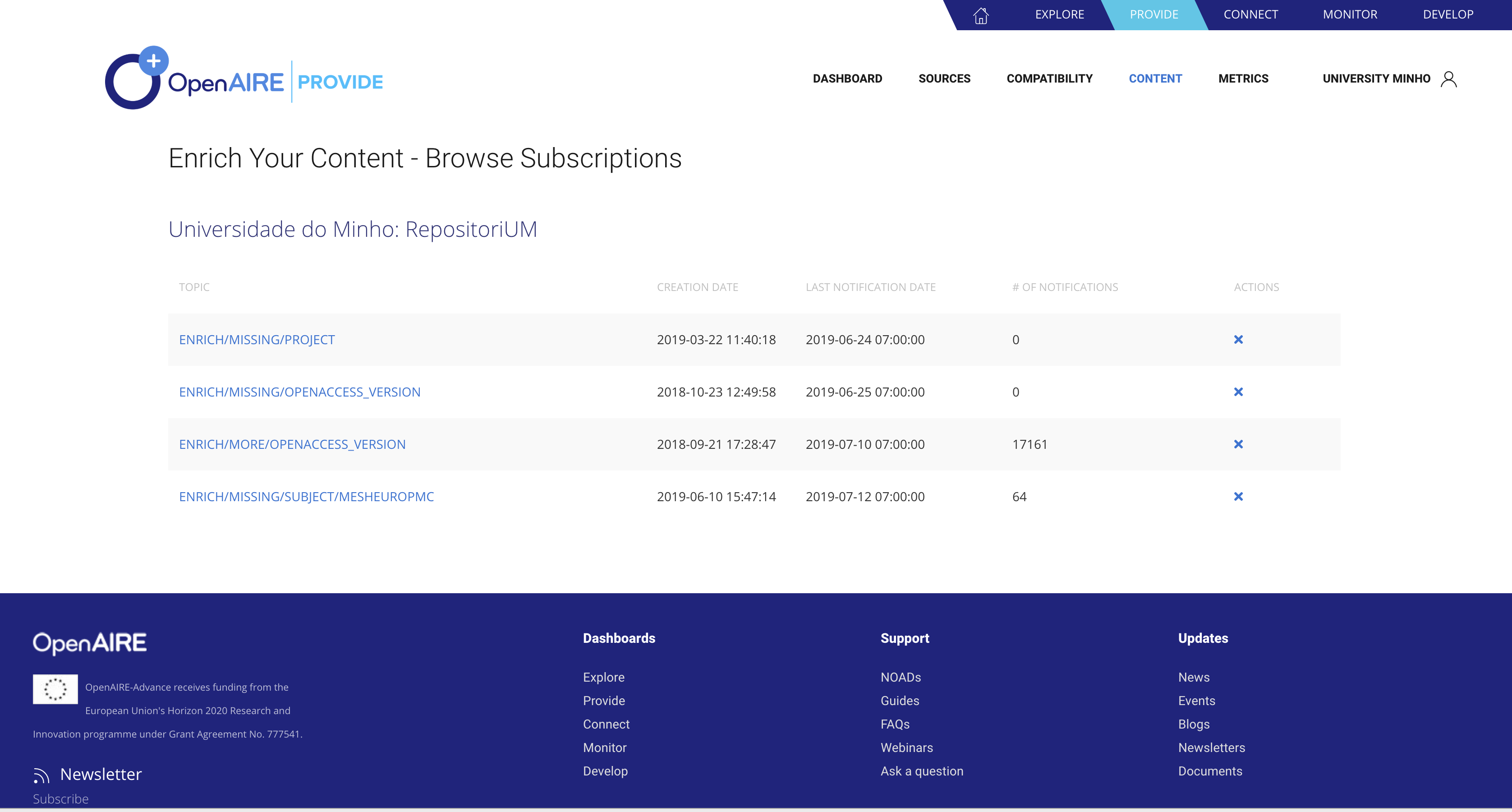Click Ask a question link
1512x812 pixels.
pos(922,771)
